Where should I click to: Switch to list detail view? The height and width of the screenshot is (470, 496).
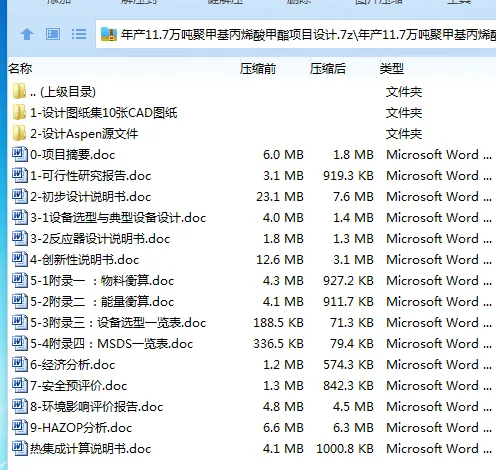click(x=79, y=34)
